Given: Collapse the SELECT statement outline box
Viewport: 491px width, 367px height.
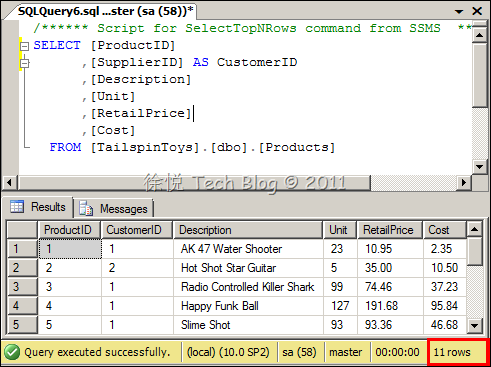Looking at the screenshot, I should [24, 46].
